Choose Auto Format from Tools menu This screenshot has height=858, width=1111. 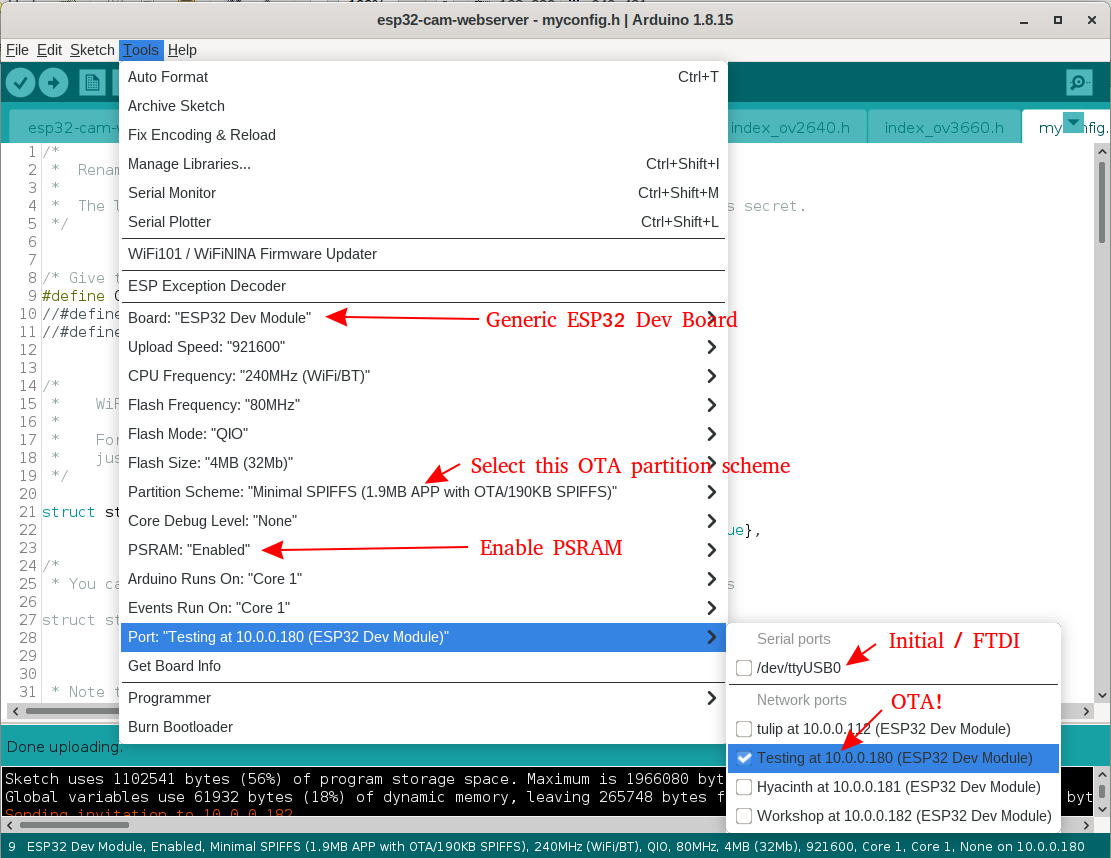pos(423,77)
